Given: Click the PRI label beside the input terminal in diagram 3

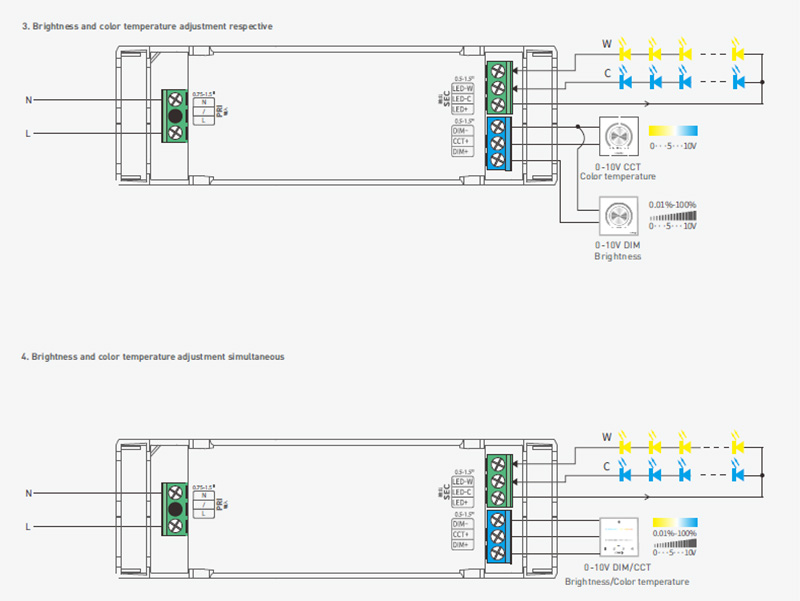Looking at the screenshot, I should pyautogui.click(x=220, y=111).
